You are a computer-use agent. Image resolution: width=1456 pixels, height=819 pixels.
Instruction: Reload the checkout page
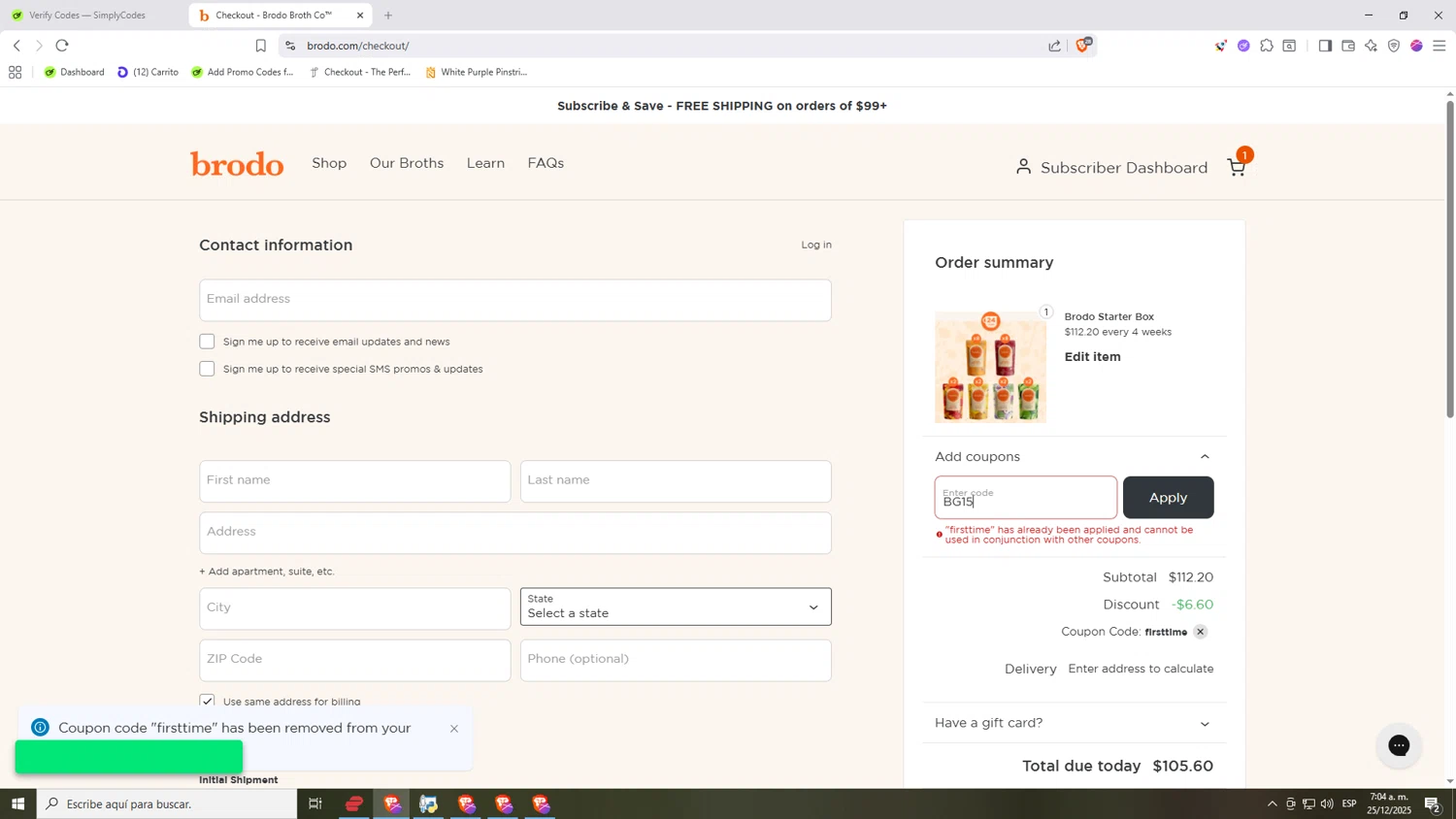(x=62, y=46)
